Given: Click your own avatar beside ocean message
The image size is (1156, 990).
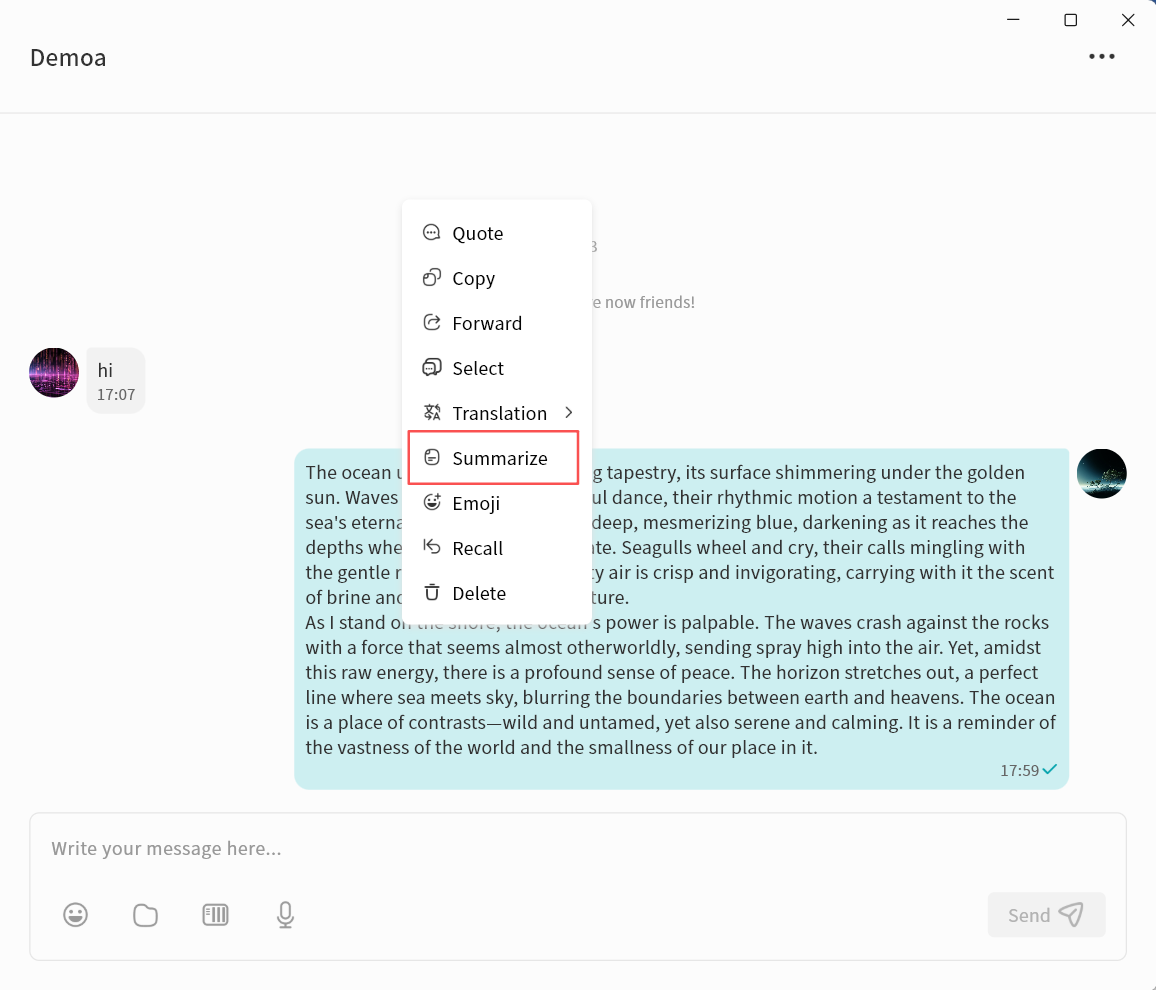Looking at the screenshot, I should click(1101, 474).
